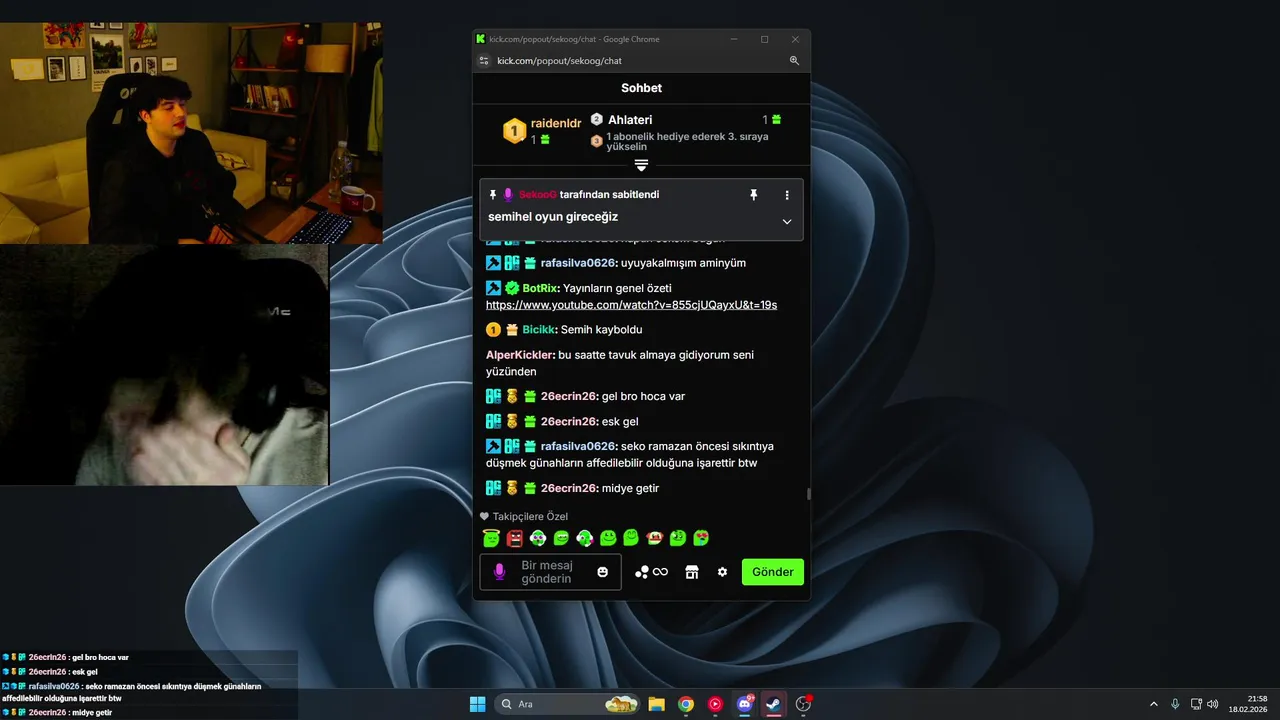The image size is (1280, 720).
Task: Open chat settings gear
Action: [x=722, y=572]
